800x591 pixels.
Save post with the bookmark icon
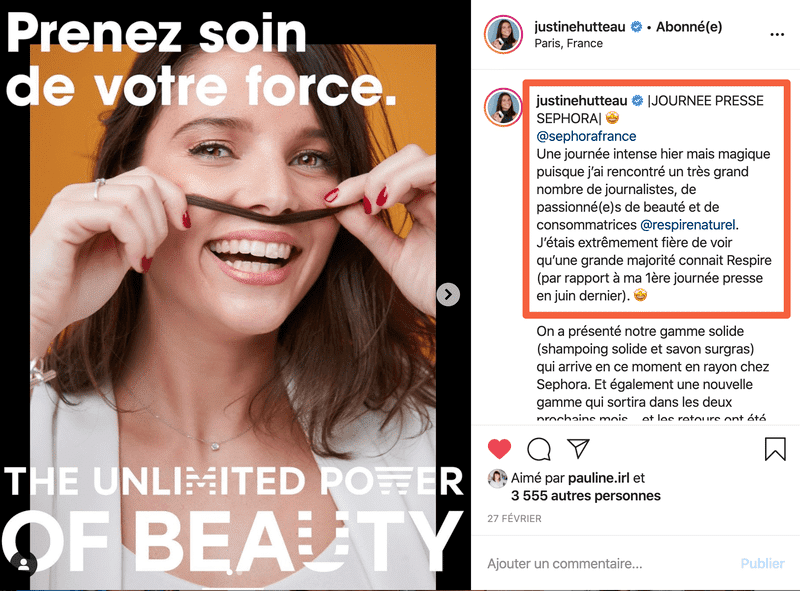click(x=775, y=449)
